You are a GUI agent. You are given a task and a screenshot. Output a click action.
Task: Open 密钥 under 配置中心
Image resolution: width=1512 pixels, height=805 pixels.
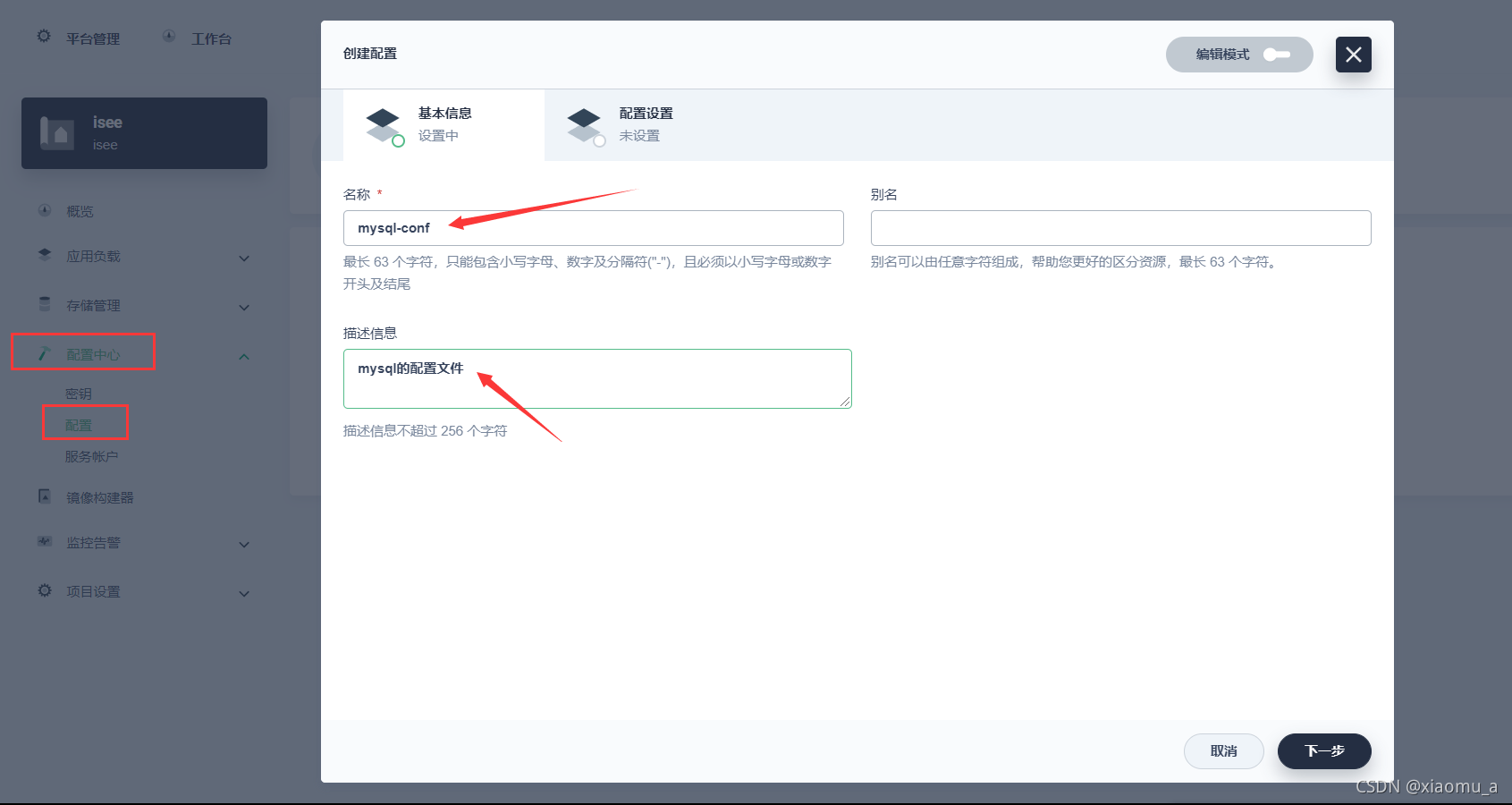click(x=79, y=394)
